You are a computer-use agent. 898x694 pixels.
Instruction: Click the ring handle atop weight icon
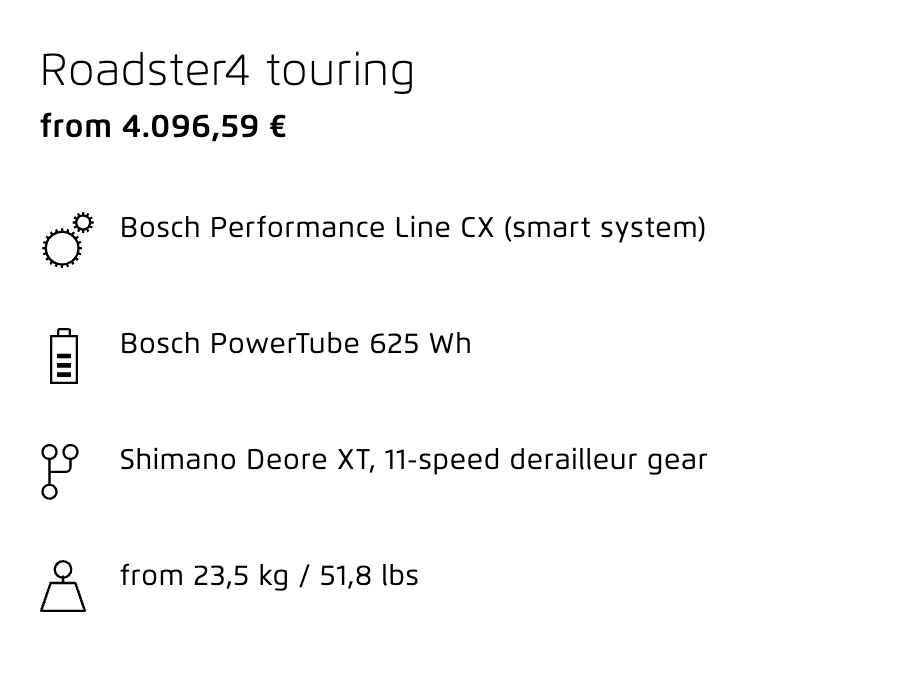(x=63, y=570)
